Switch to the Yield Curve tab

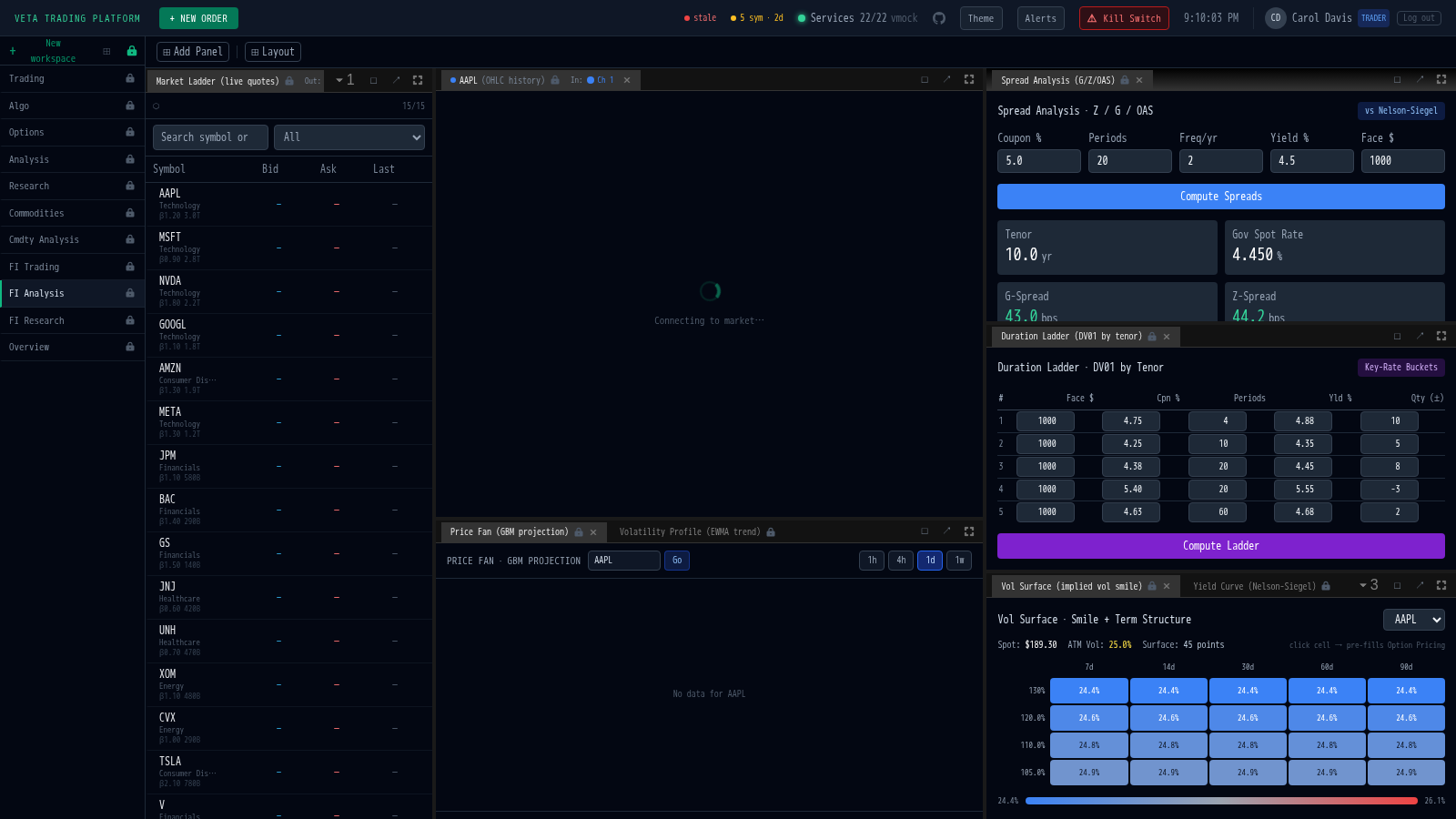tap(1254, 586)
